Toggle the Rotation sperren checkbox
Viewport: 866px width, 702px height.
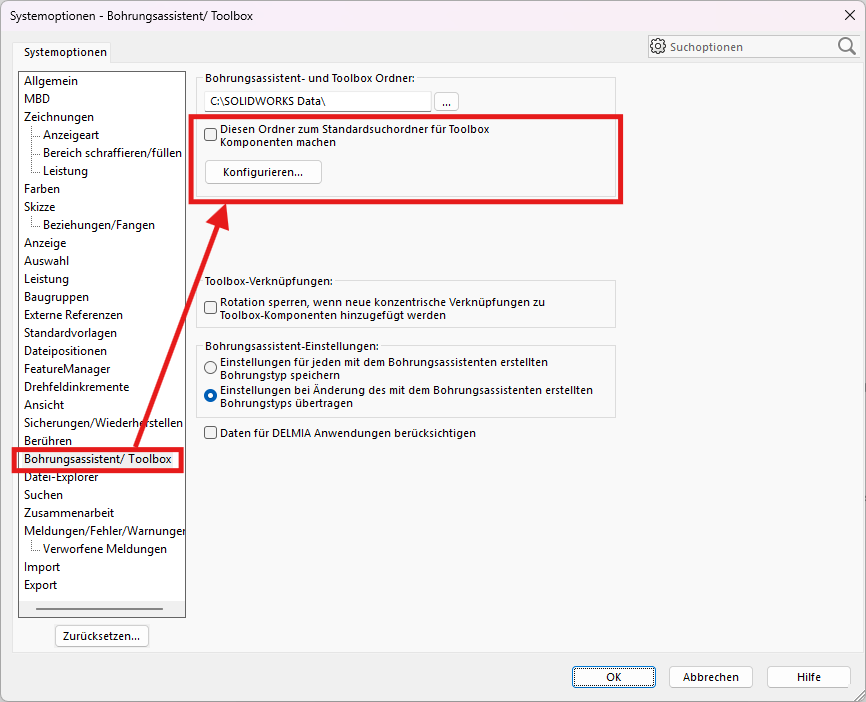(211, 308)
